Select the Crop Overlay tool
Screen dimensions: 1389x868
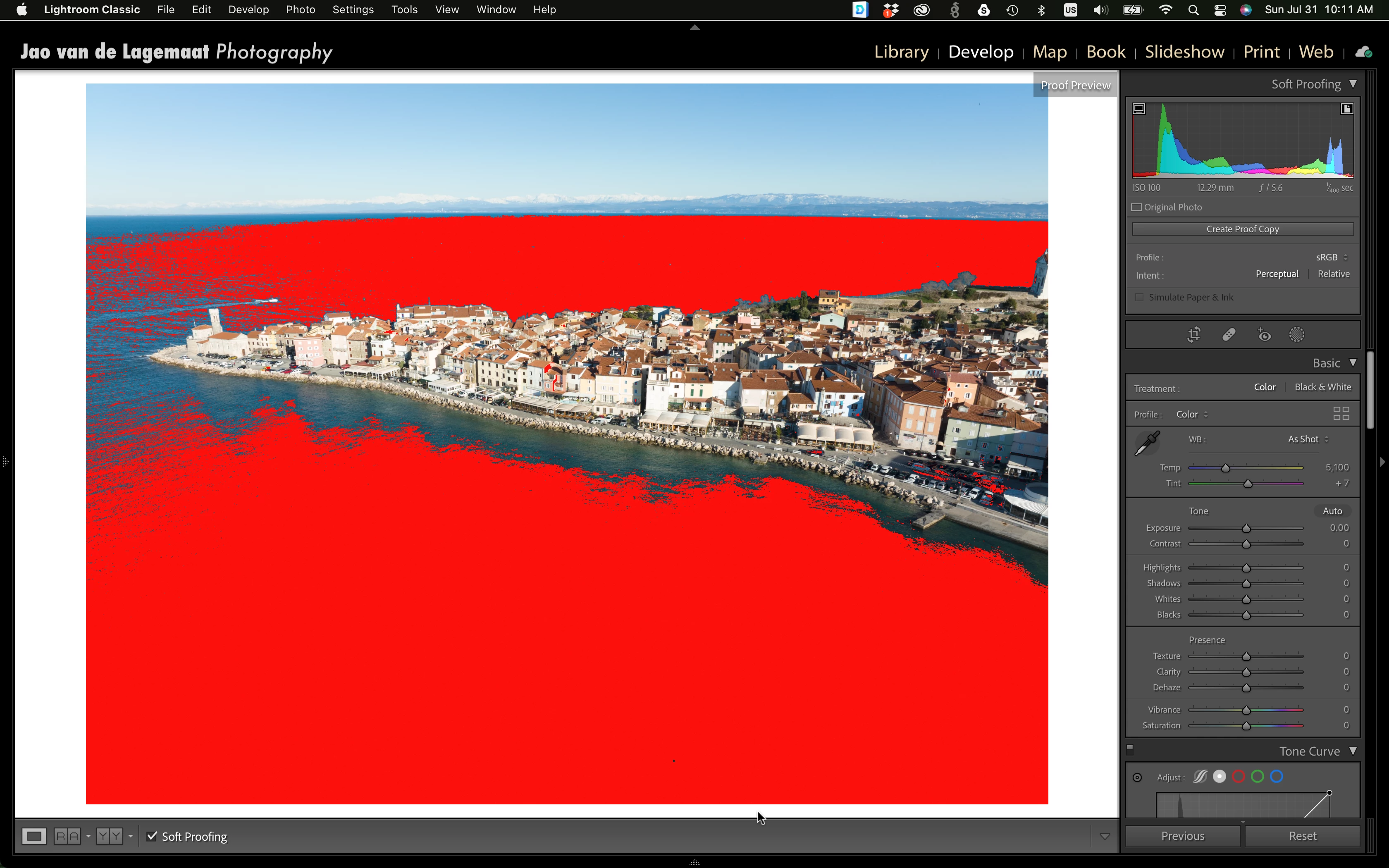(1194, 335)
